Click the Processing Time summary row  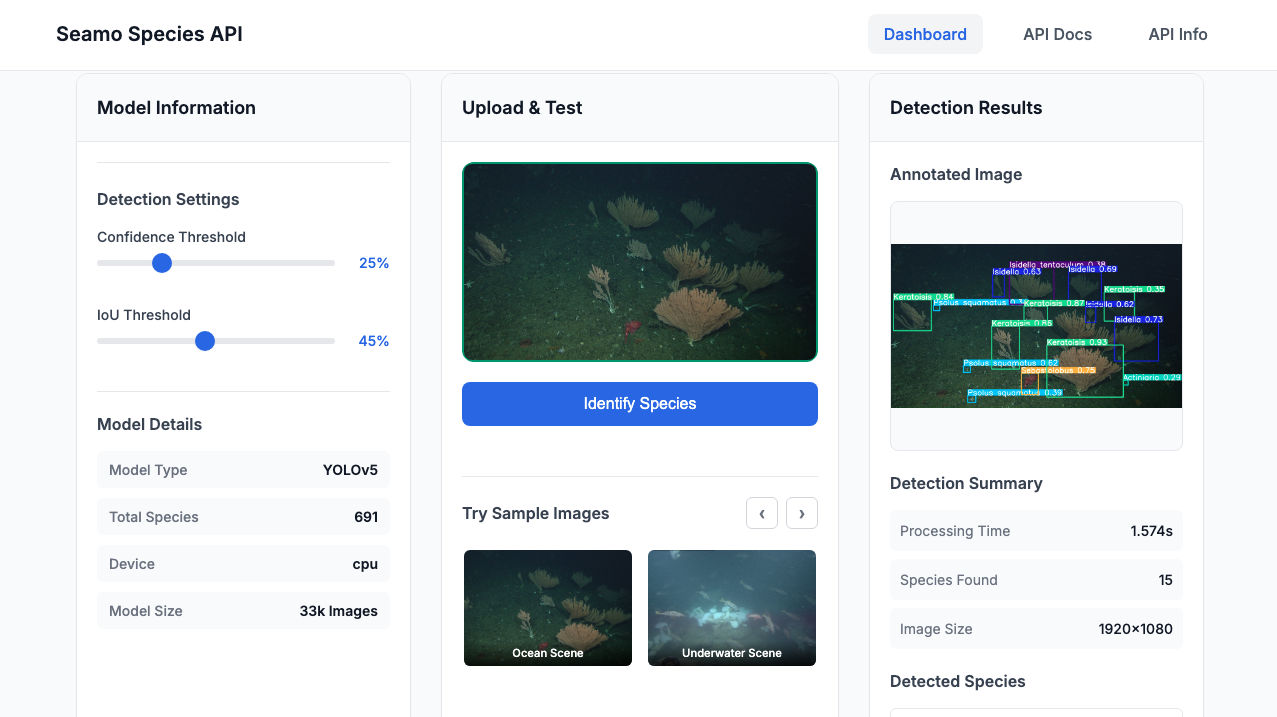click(1036, 531)
